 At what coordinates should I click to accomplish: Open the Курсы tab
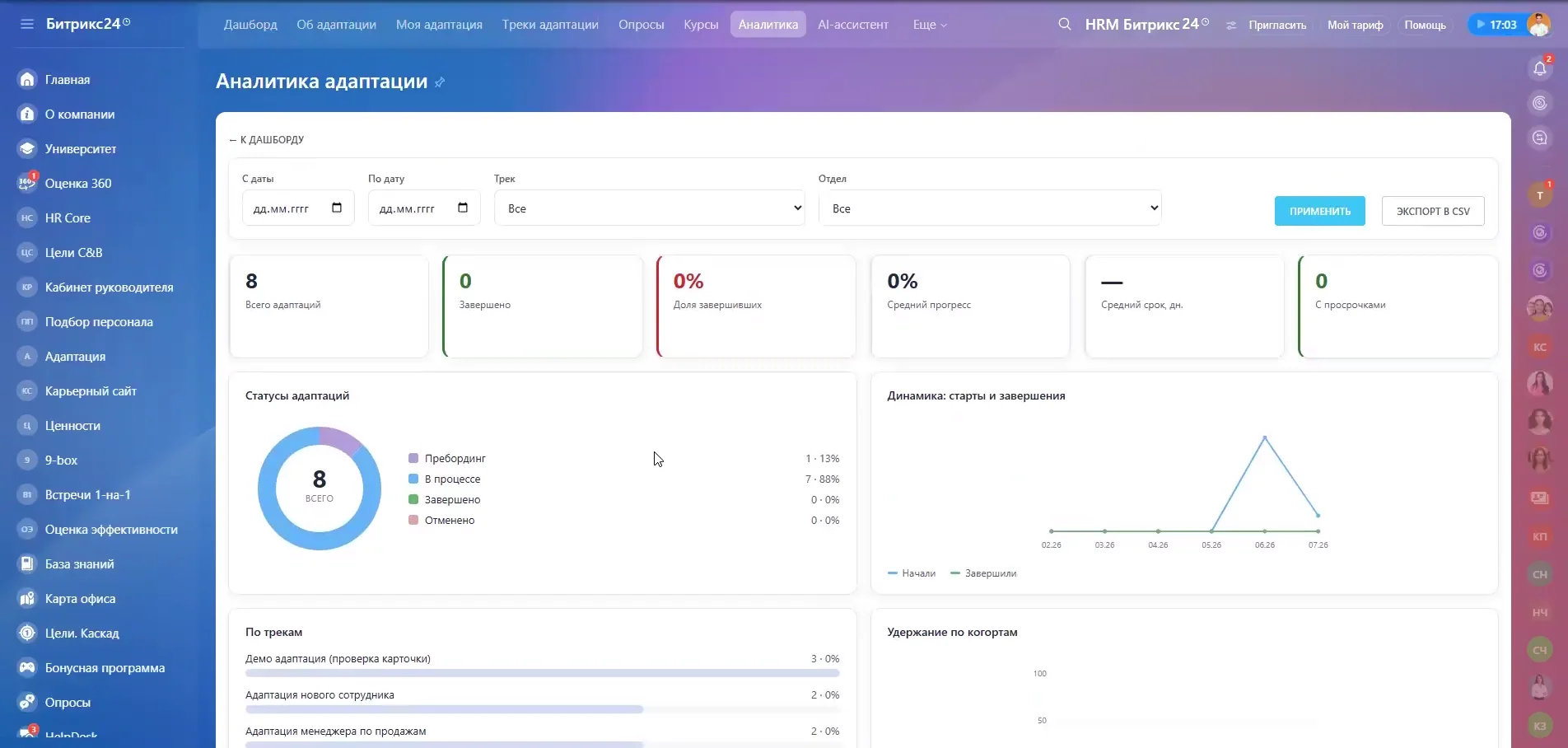(701, 25)
